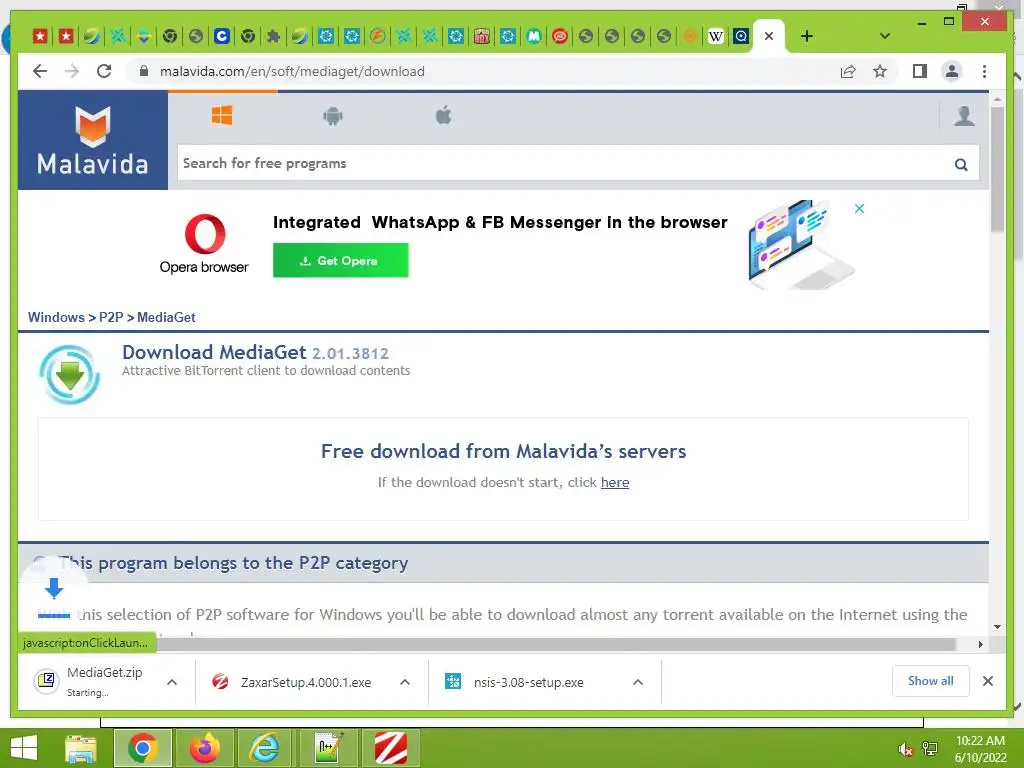Share this page via share icon
This screenshot has width=1024, height=768.
point(848,71)
